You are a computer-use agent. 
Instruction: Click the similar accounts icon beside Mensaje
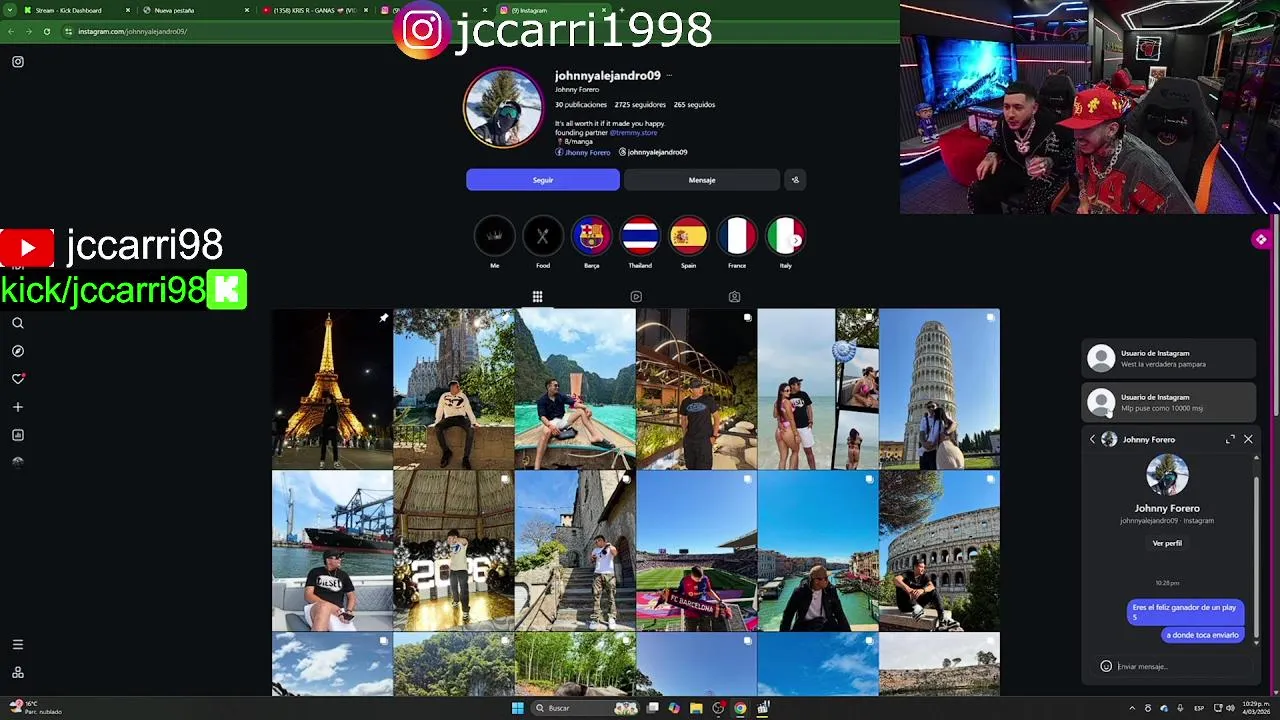[795, 180]
